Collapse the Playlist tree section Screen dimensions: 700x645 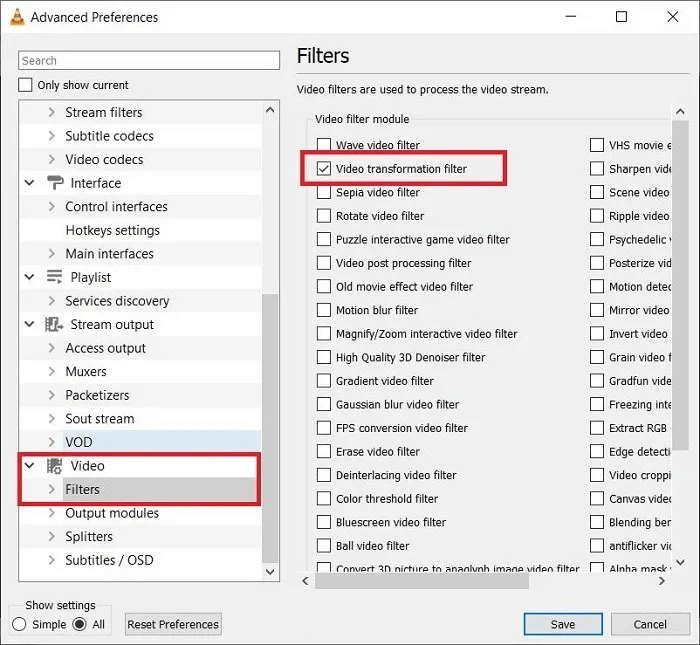tap(29, 277)
